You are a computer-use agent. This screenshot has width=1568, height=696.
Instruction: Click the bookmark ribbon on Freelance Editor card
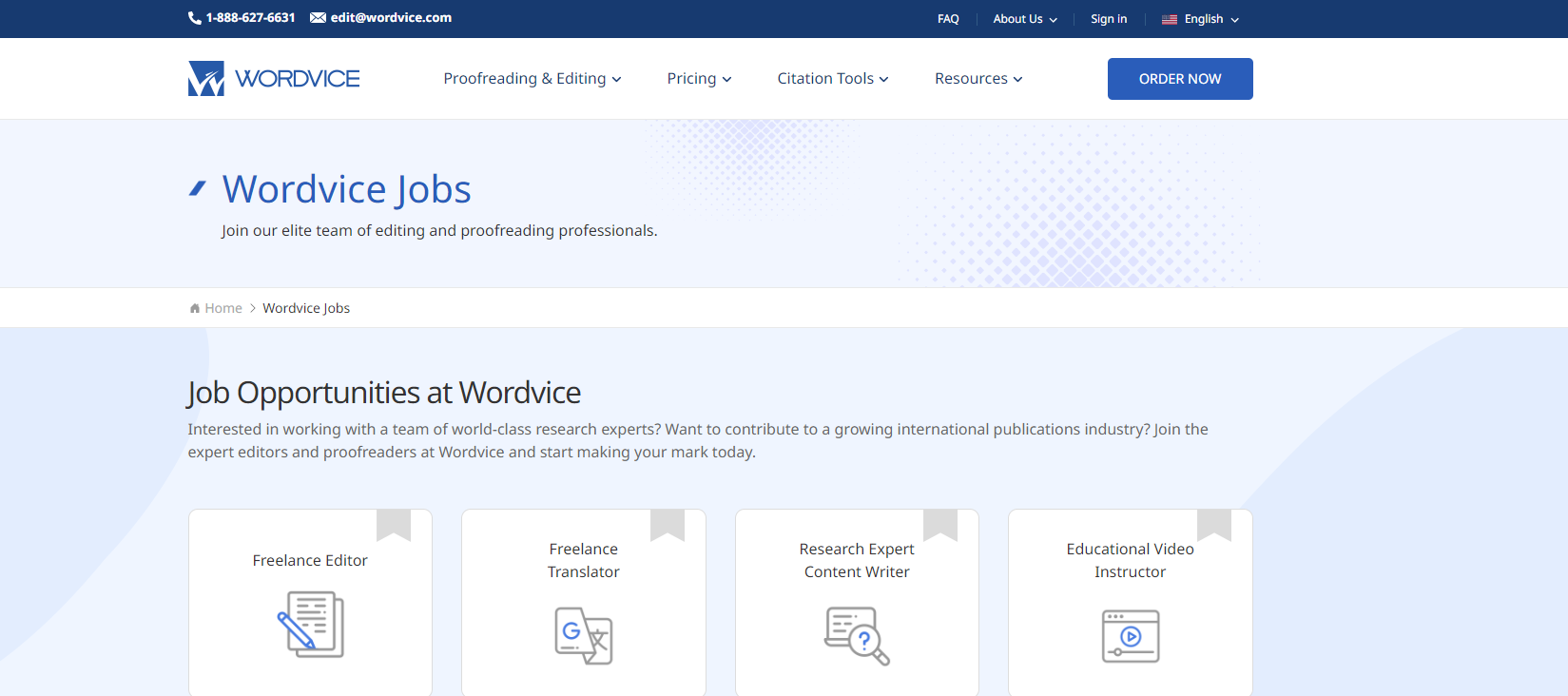(394, 525)
